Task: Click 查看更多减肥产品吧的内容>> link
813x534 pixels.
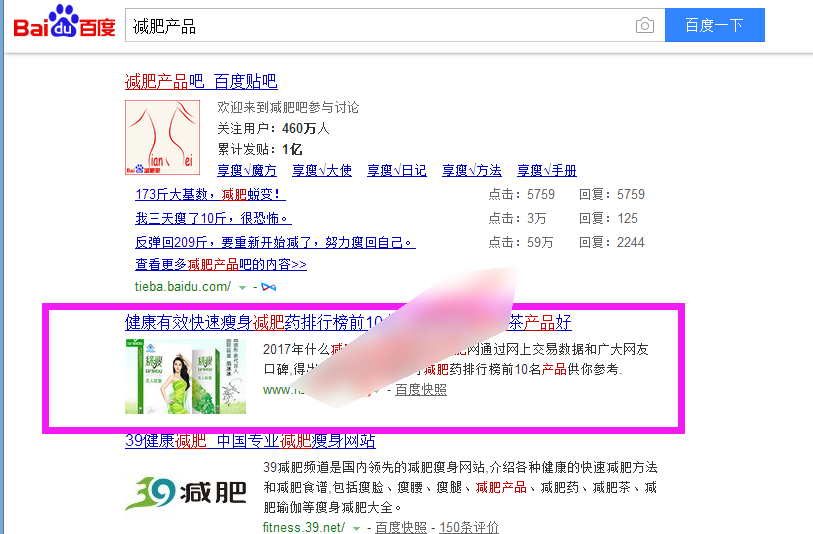Action: click(x=221, y=264)
